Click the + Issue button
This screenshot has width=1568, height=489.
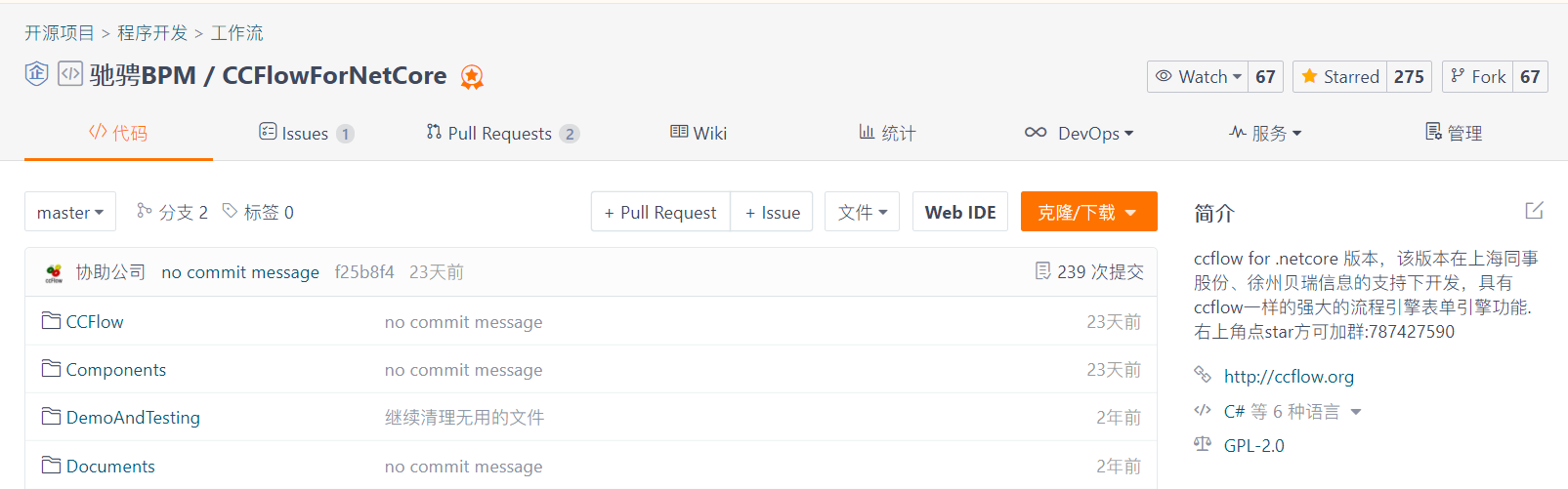tap(772, 212)
